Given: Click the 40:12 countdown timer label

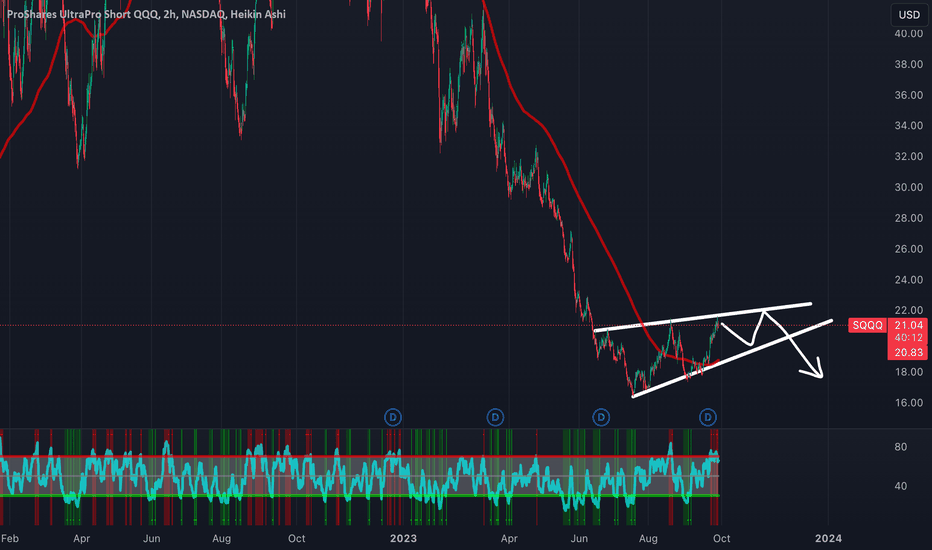Looking at the screenshot, I should [908, 338].
